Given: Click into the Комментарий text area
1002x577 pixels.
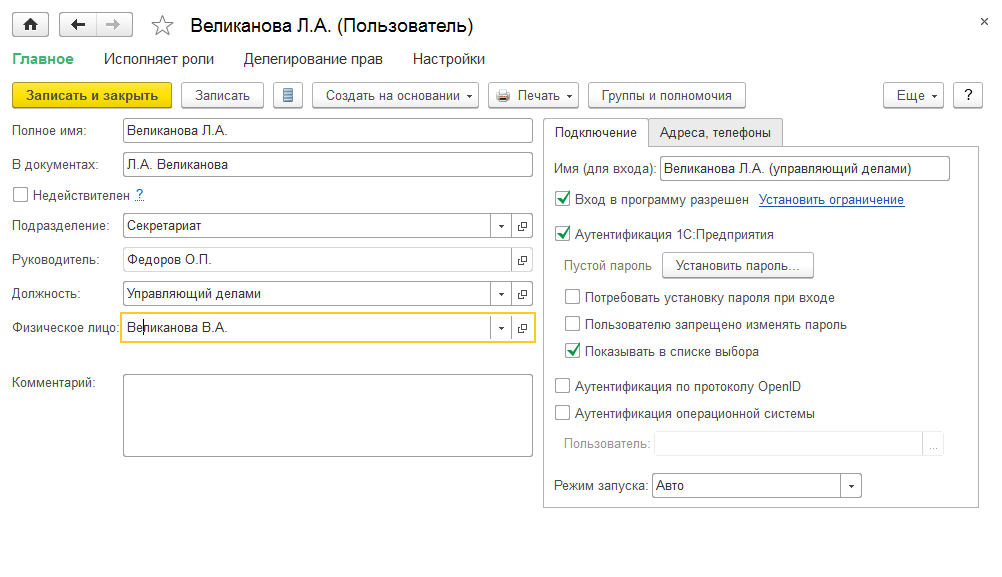Looking at the screenshot, I should tap(327, 415).
